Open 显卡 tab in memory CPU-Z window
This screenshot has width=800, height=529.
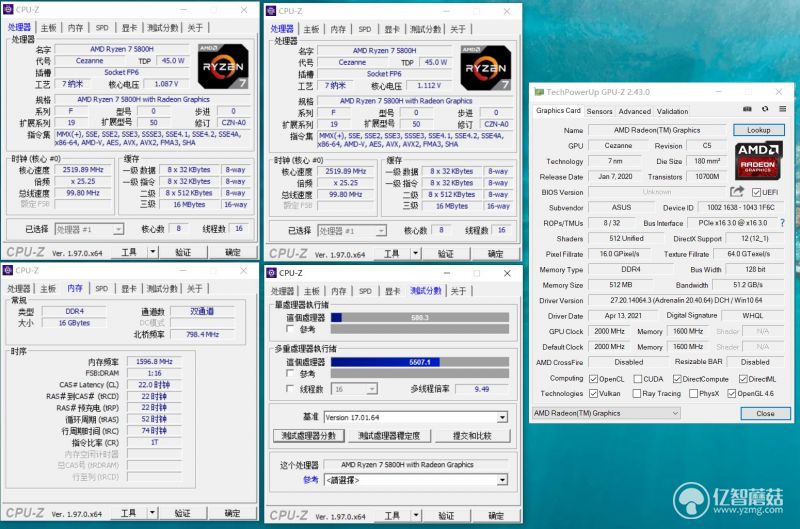tap(129, 289)
